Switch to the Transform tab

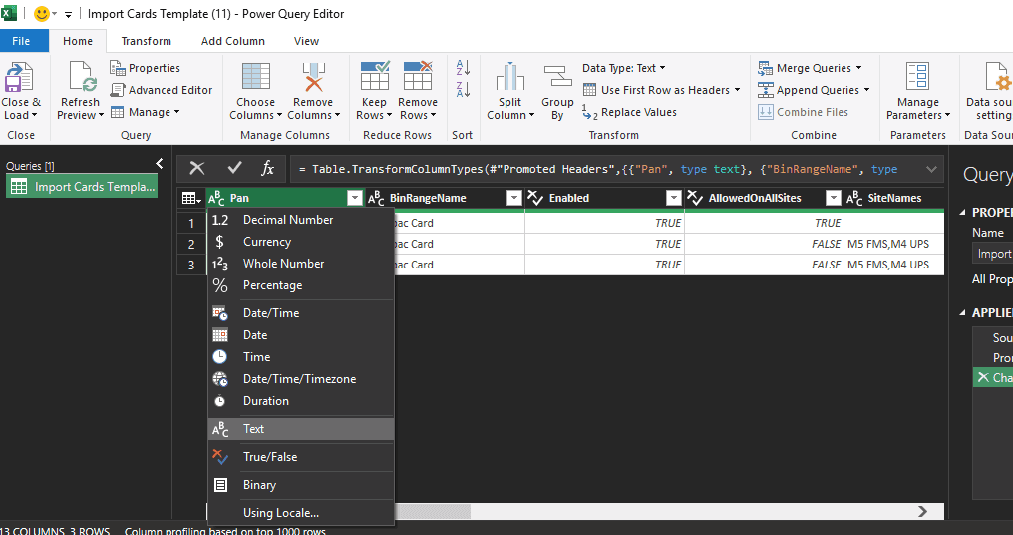pyautogui.click(x=146, y=41)
